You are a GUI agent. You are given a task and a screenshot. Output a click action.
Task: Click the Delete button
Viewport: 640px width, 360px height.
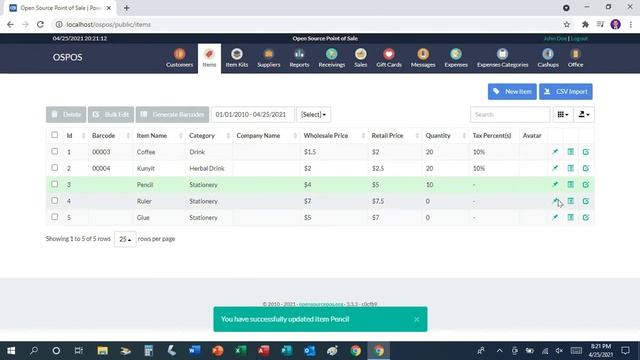coord(66,115)
